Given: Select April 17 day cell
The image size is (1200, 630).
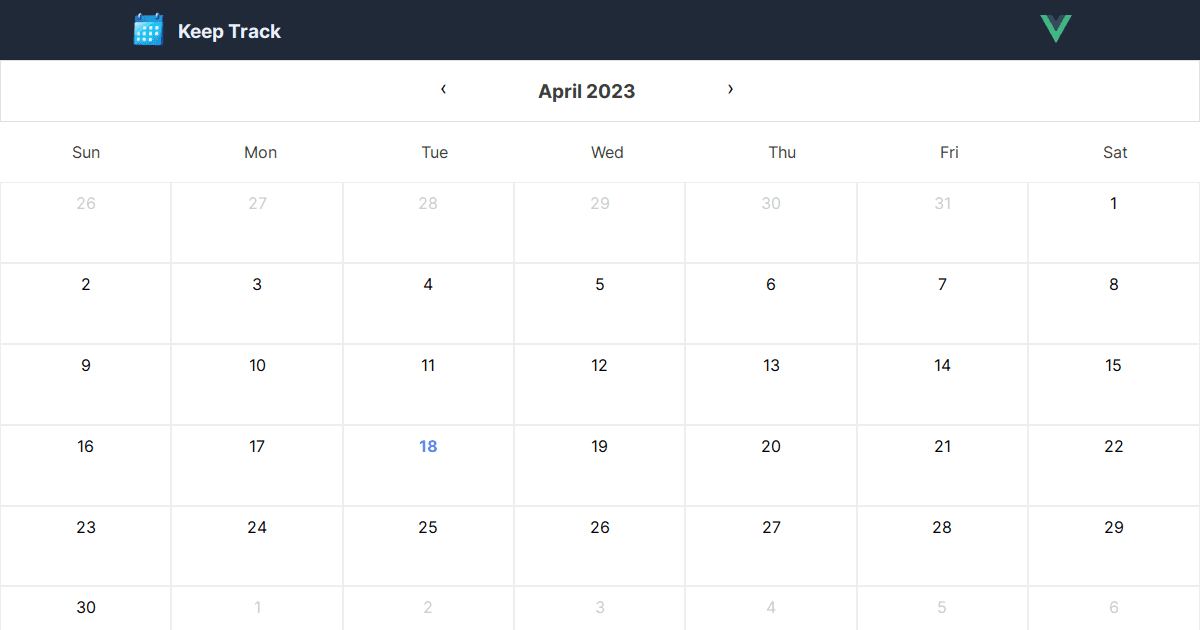Looking at the screenshot, I should (x=257, y=466).
